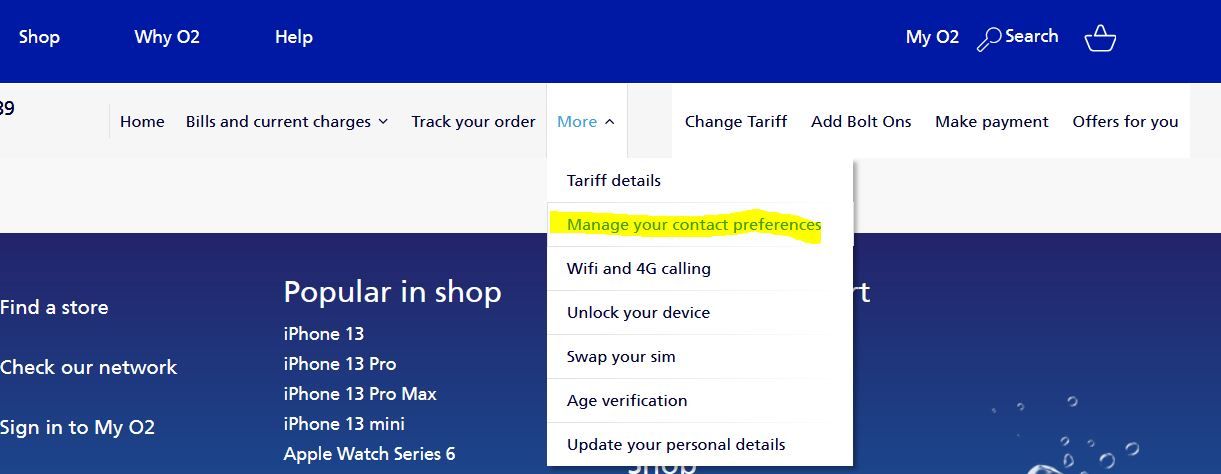The width and height of the screenshot is (1221, 474).
Task: Select Unlock your device
Action: click(x=638, y=313)
